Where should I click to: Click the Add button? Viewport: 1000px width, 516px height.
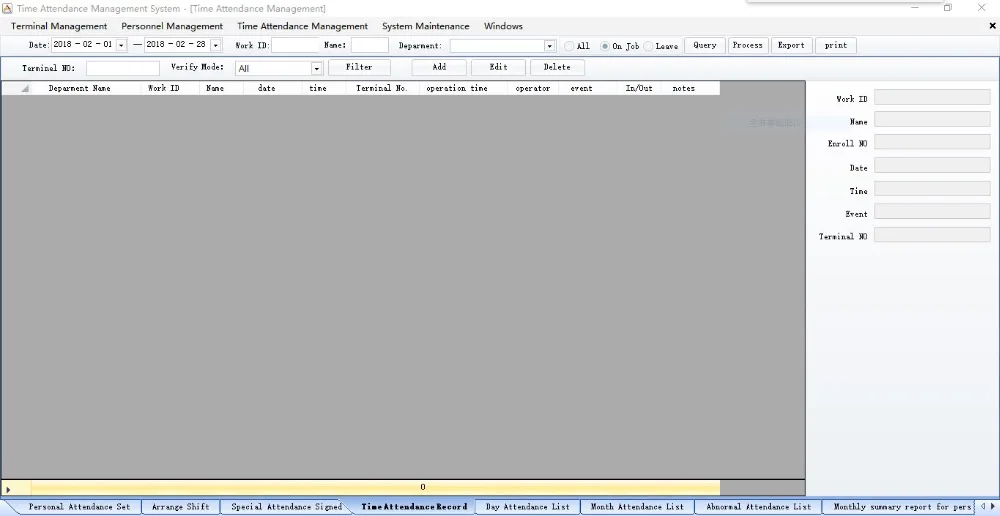tap(439, 67)
